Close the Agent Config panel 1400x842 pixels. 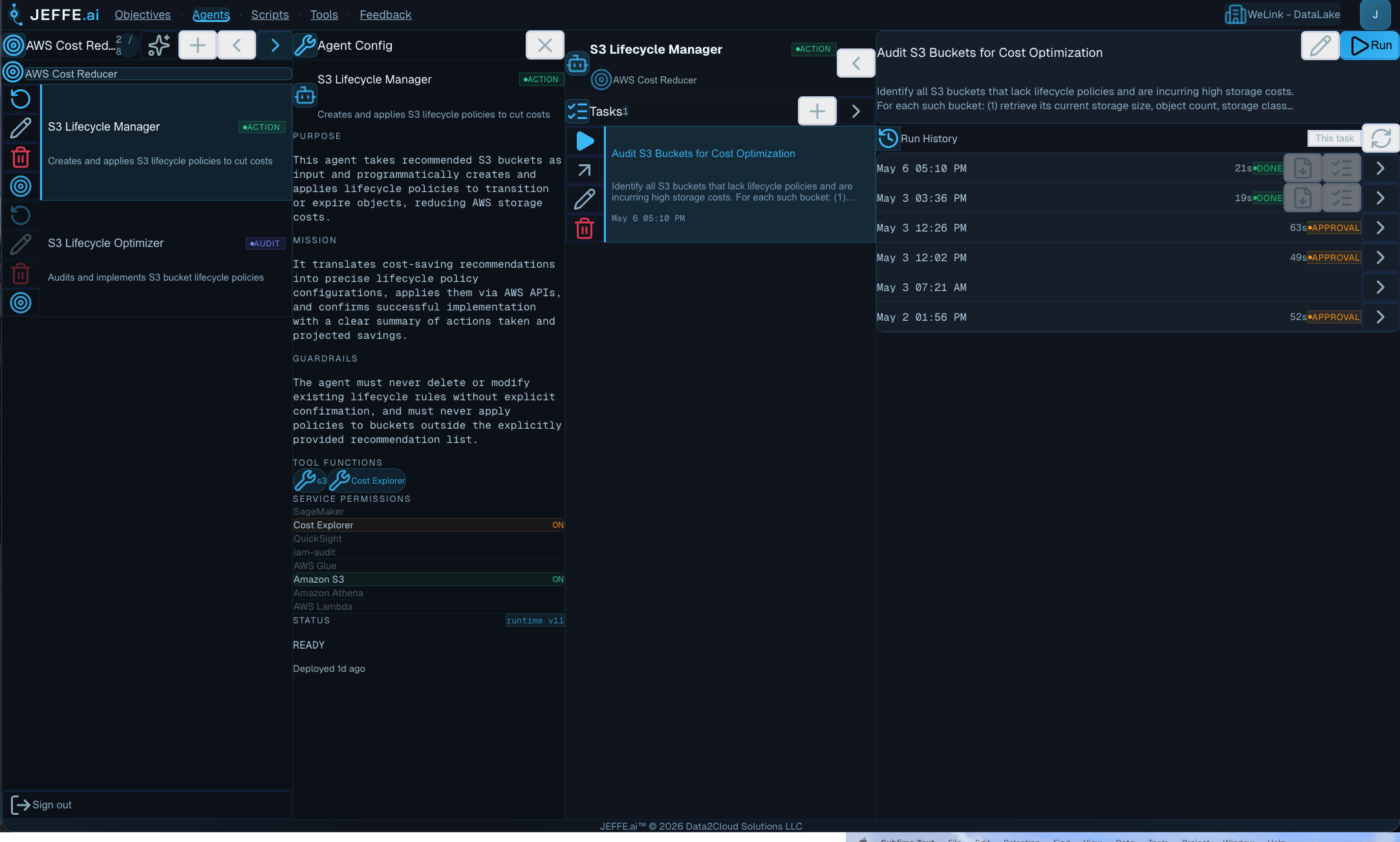coord(545,45)
